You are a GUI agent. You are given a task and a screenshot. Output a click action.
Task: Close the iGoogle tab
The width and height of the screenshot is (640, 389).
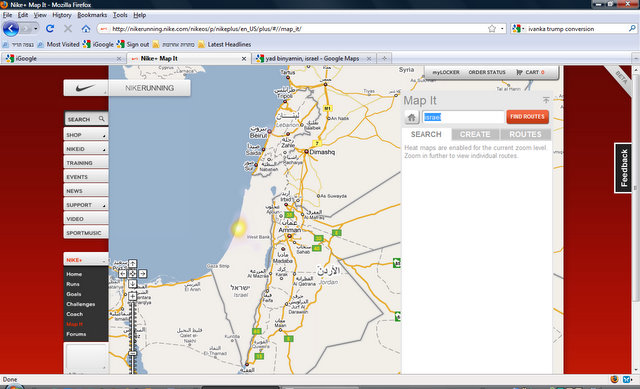pyautogui.click(x=119, y=59)
